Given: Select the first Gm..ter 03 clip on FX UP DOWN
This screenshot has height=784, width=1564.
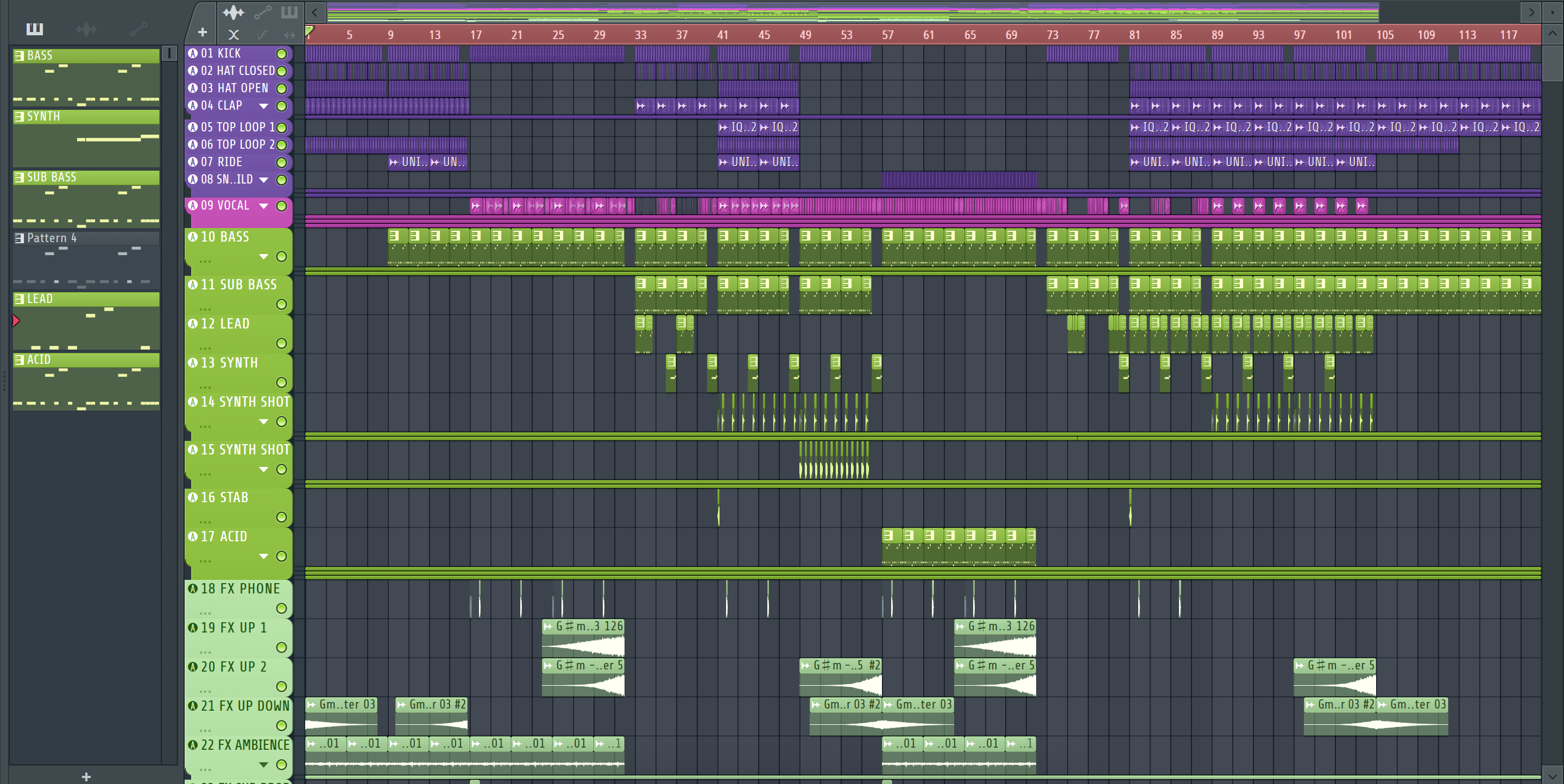Looking at the screenshot, I should click(x=341, y=716).
